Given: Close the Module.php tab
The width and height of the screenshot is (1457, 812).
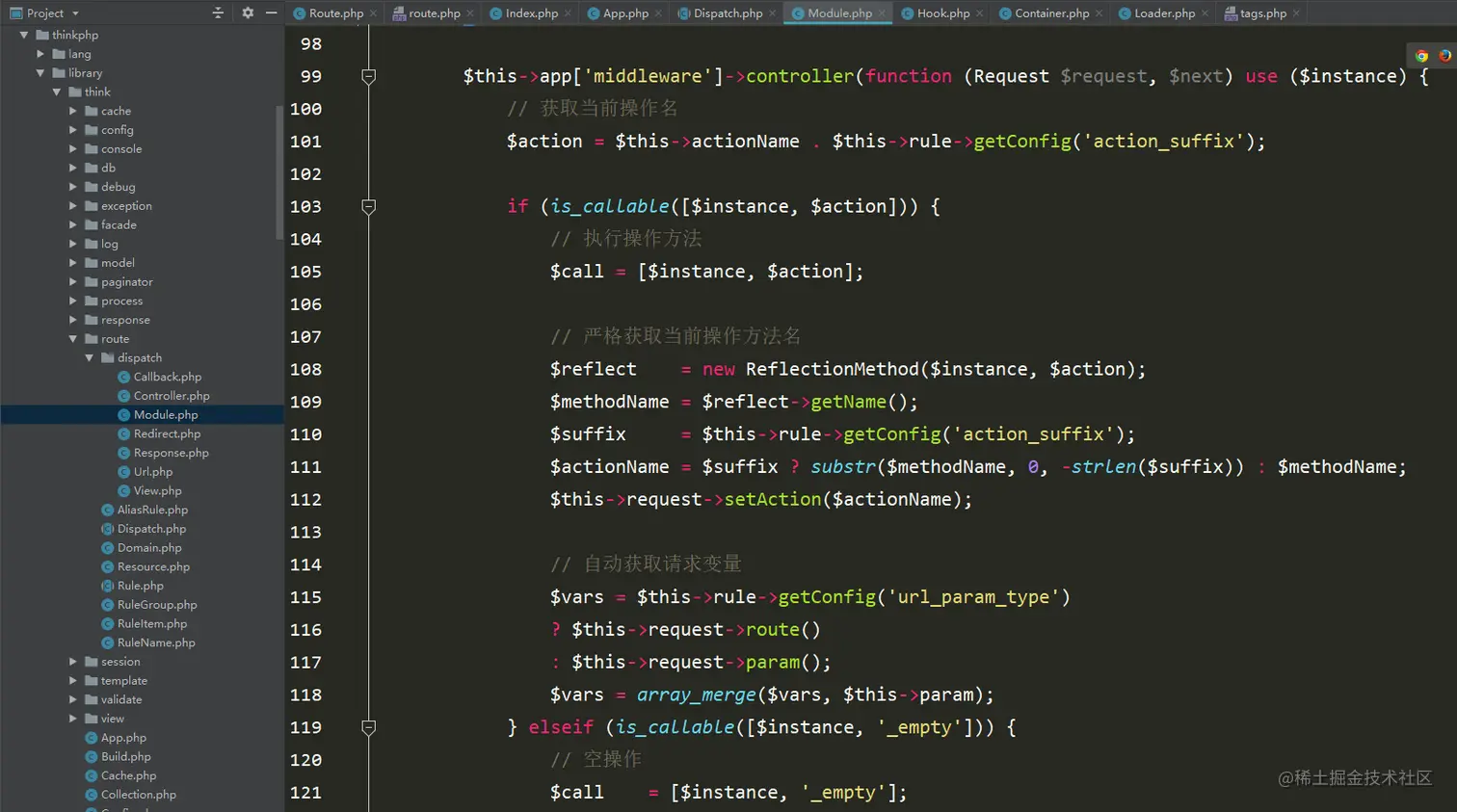Looking at the screenshot, I should (x=882, y=13).
